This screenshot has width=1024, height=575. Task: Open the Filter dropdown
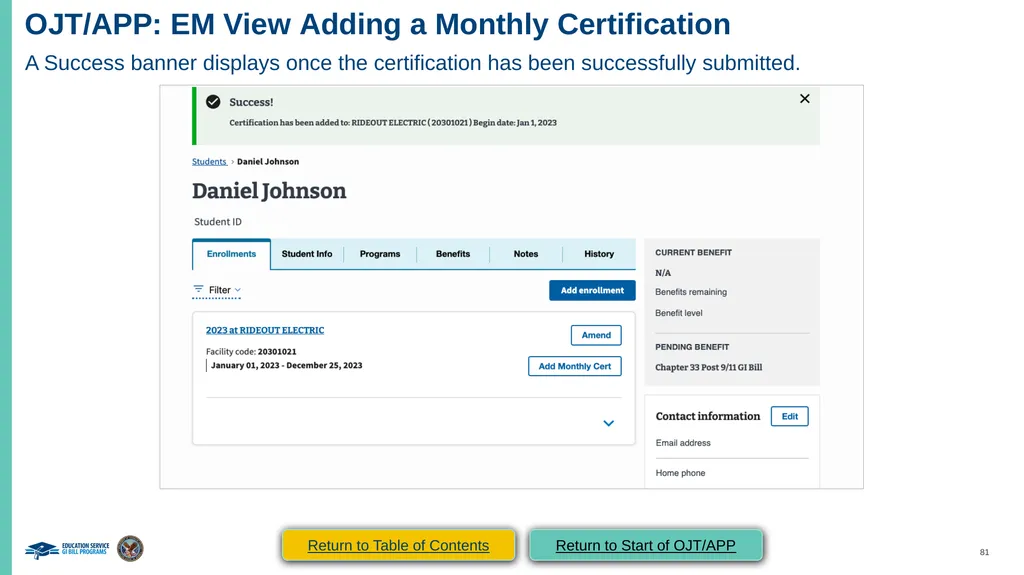tap(217, 290)
